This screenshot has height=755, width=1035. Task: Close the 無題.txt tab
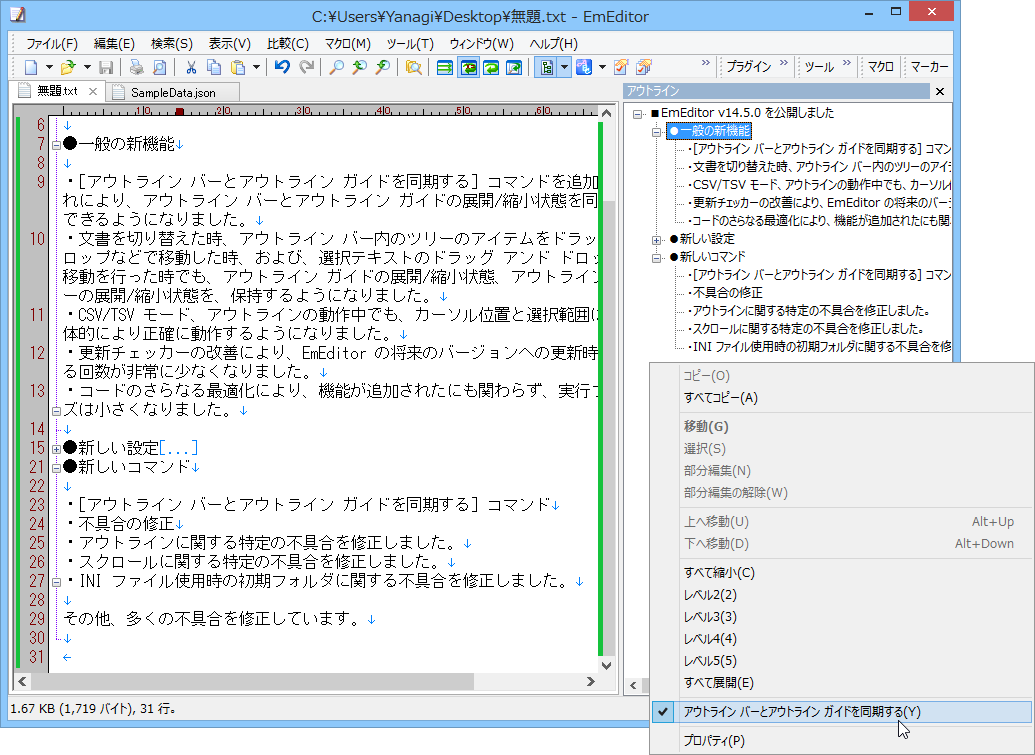point(93,92)
